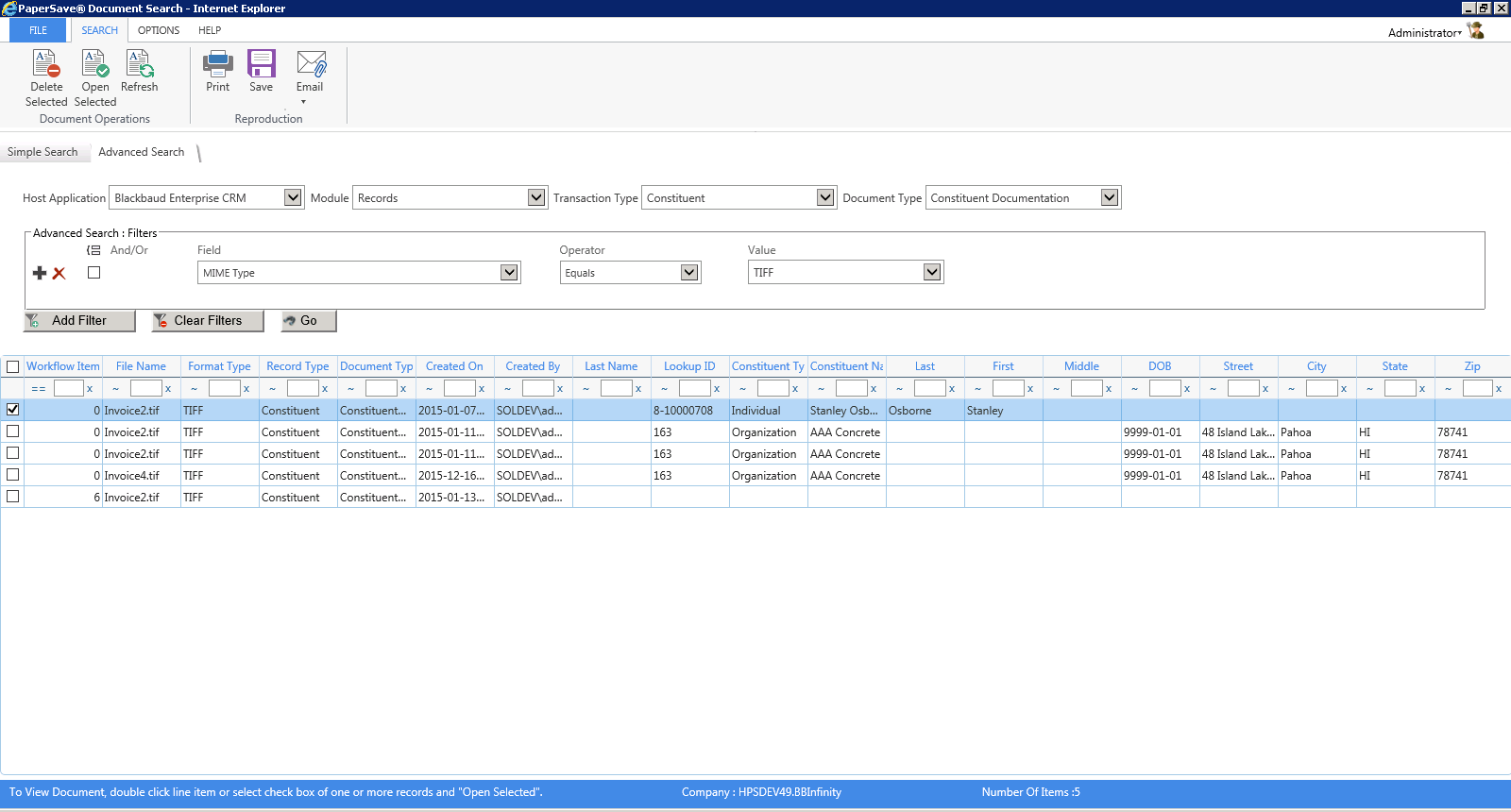Select the Advanced Search tab
This screenshot has height=812, width=1511.
(142, 152)
